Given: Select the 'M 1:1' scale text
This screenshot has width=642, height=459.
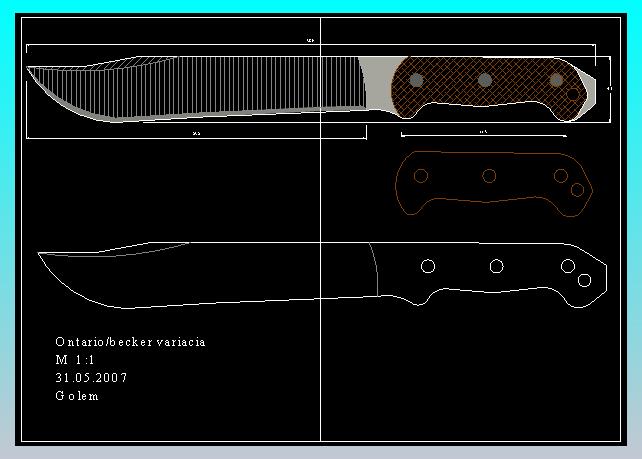Looking at the screenshot, I should (75, 360).
